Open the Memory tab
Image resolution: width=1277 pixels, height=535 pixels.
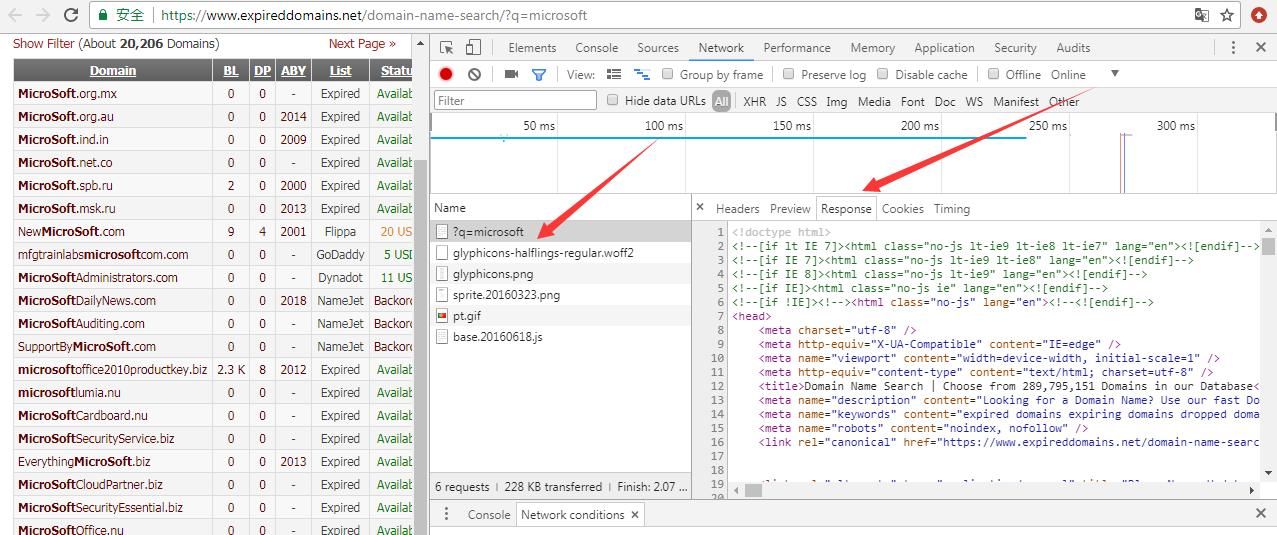click(x=873, y=47)
